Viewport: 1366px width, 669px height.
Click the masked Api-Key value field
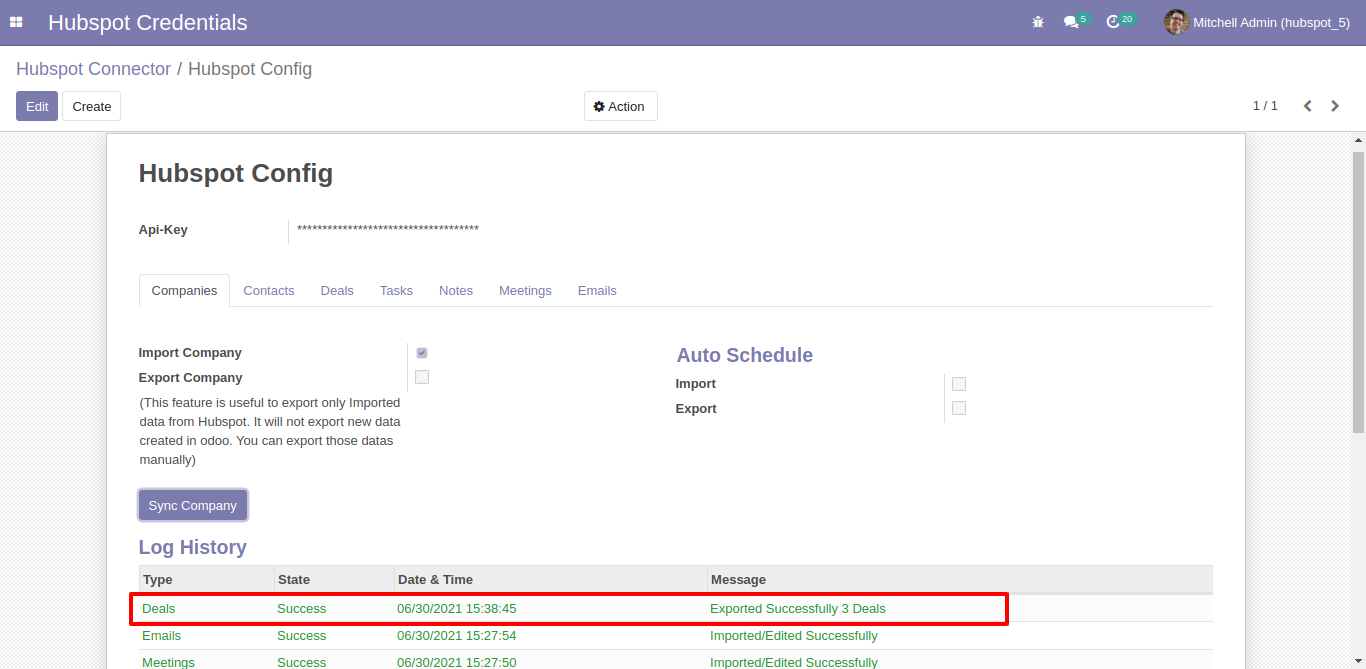[388, 230]
